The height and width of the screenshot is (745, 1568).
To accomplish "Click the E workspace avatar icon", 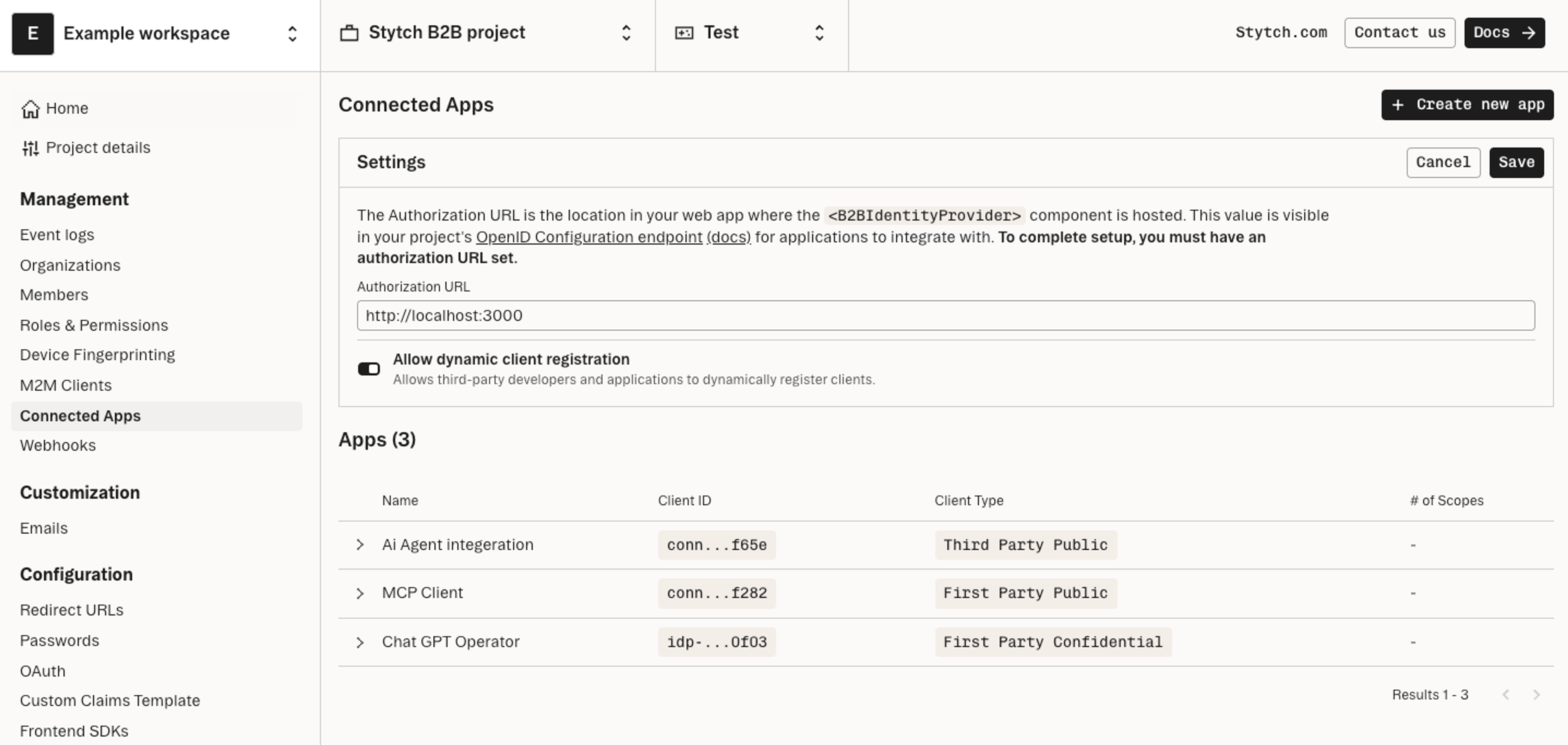I will 33,33.
